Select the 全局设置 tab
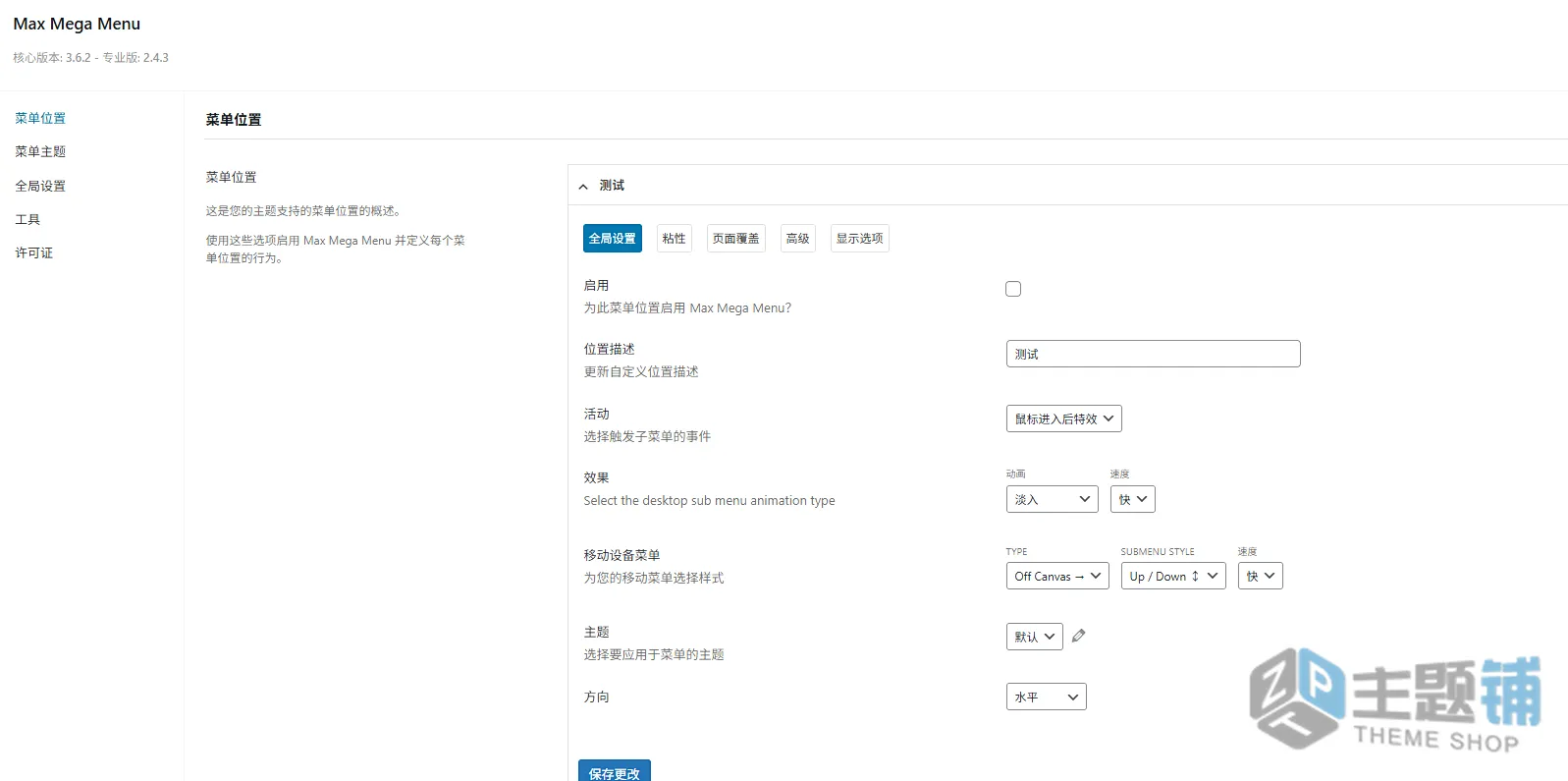Screen dimensions: 1568x781 point(613,239)
